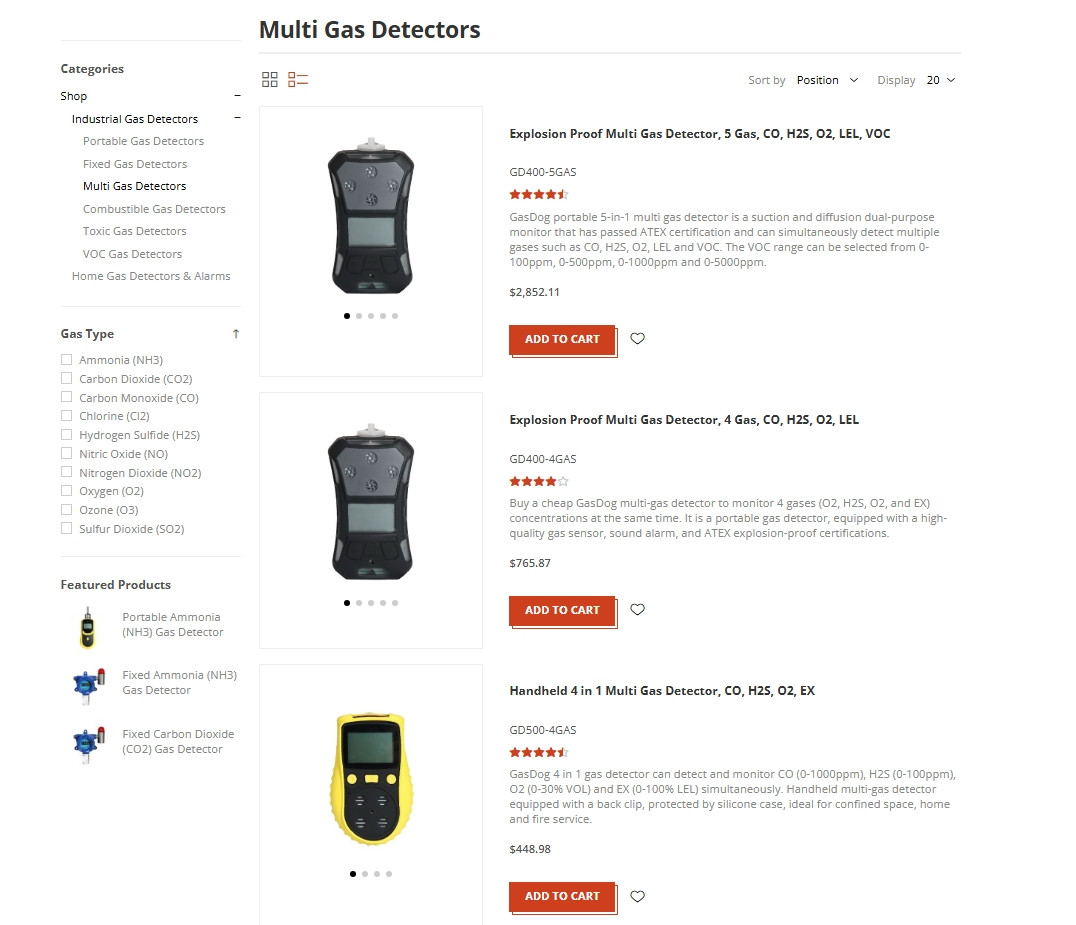
Task: Switch to list view layout
Action: (298, 80)
